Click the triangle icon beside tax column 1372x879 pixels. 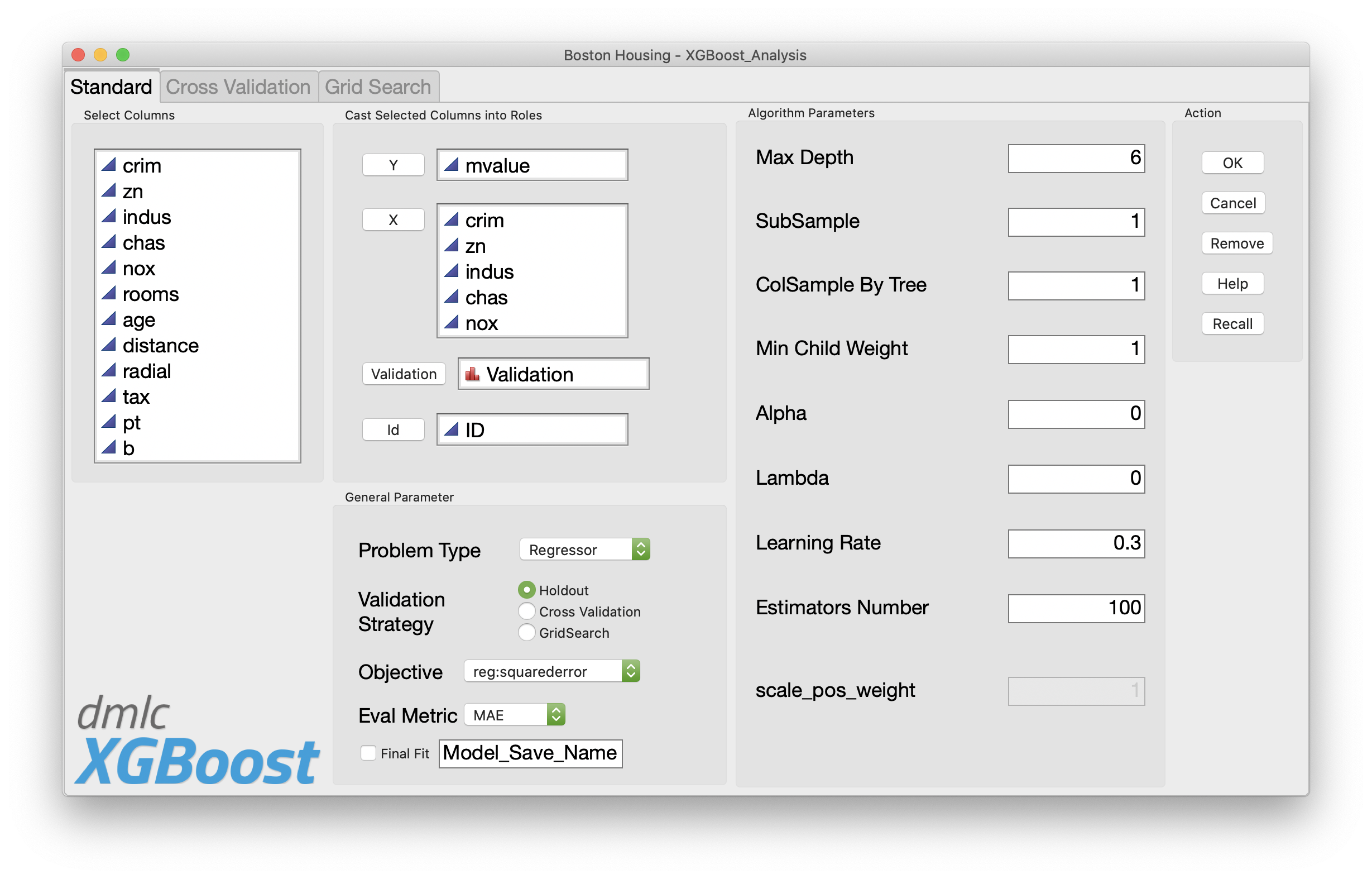pyautogui.click(x=108, y=396)
